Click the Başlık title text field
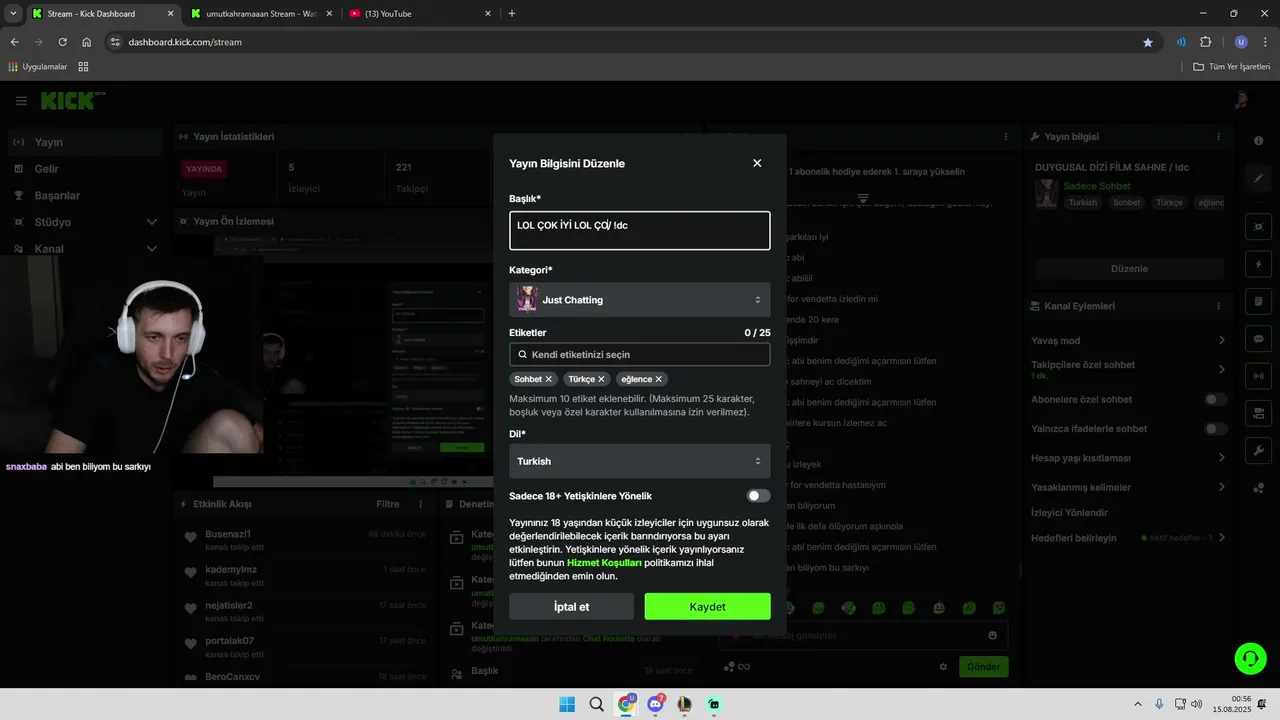 point(639,231)
